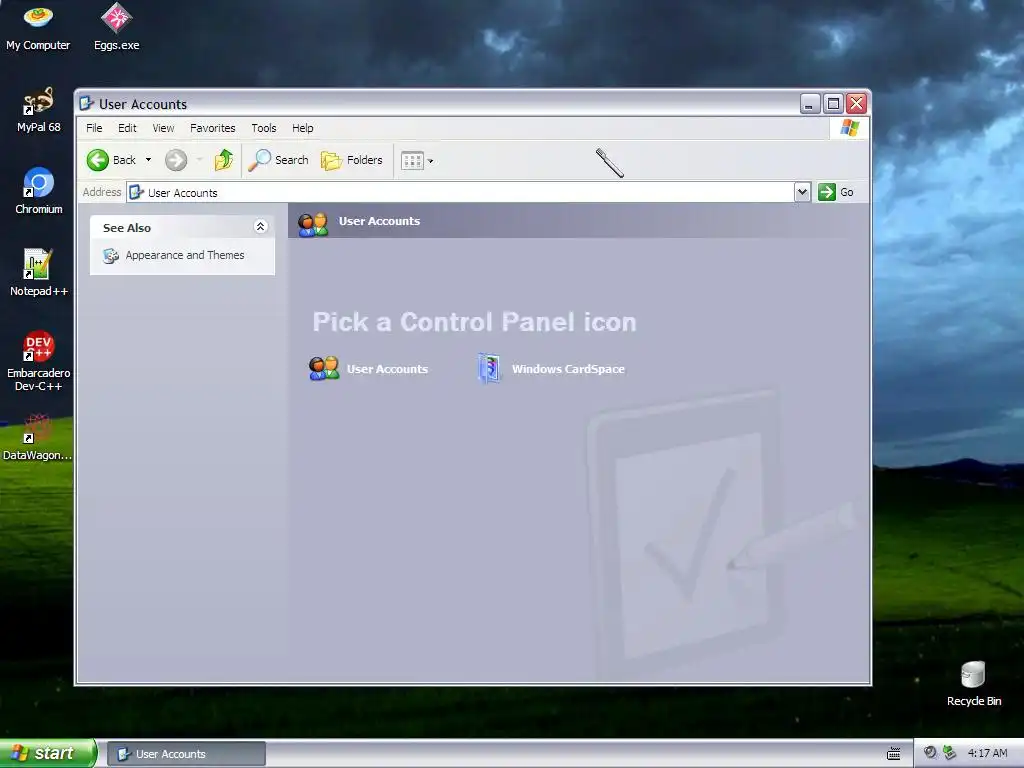1024x768 pixels.
Task: Click the Go button
Action: click(836, 192)
